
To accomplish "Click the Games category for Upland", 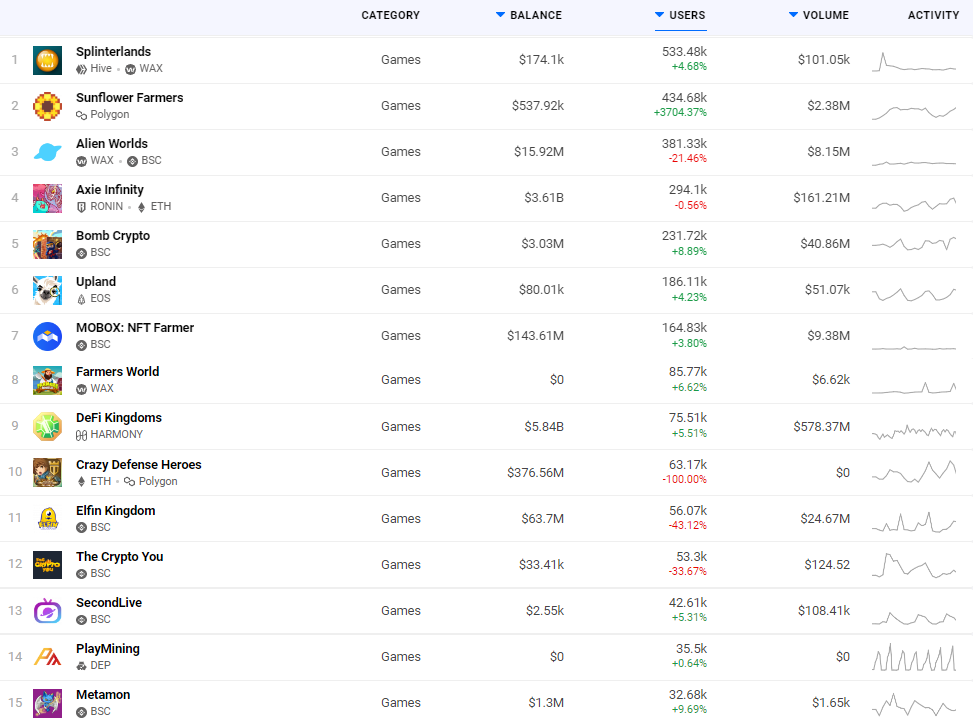I will (x=401, y=290).
